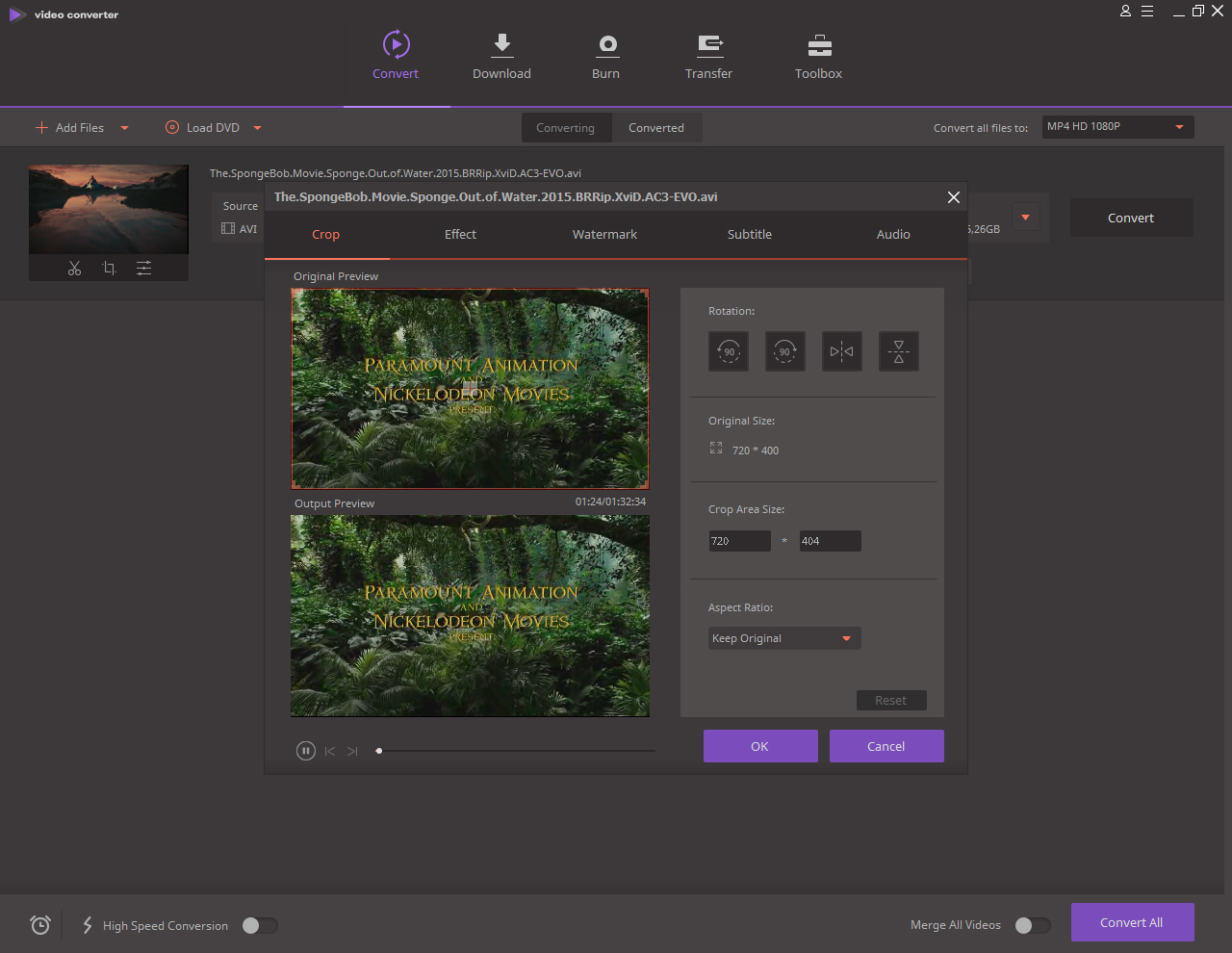Flip video horizontally
Viewport: 1232px width, 953px height.
(842, 351)
